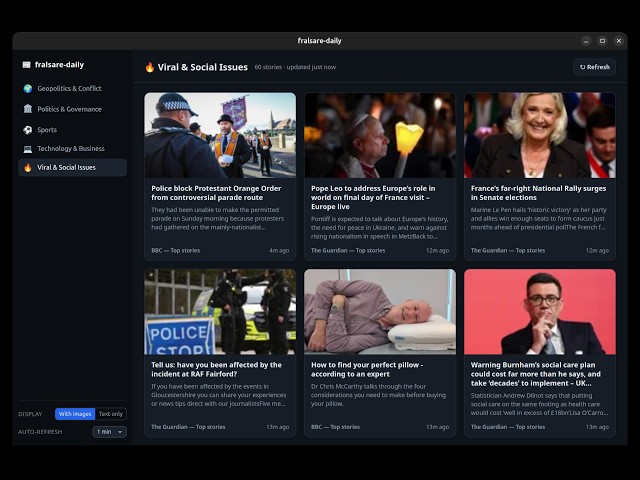
Task: Click The Guardian source on Pope Leo card
Action: point(348,251)
